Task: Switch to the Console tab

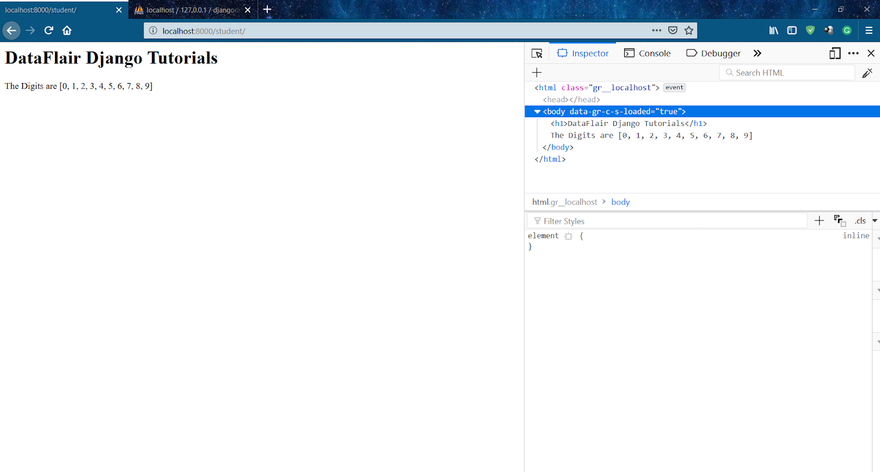Action: 647,53
